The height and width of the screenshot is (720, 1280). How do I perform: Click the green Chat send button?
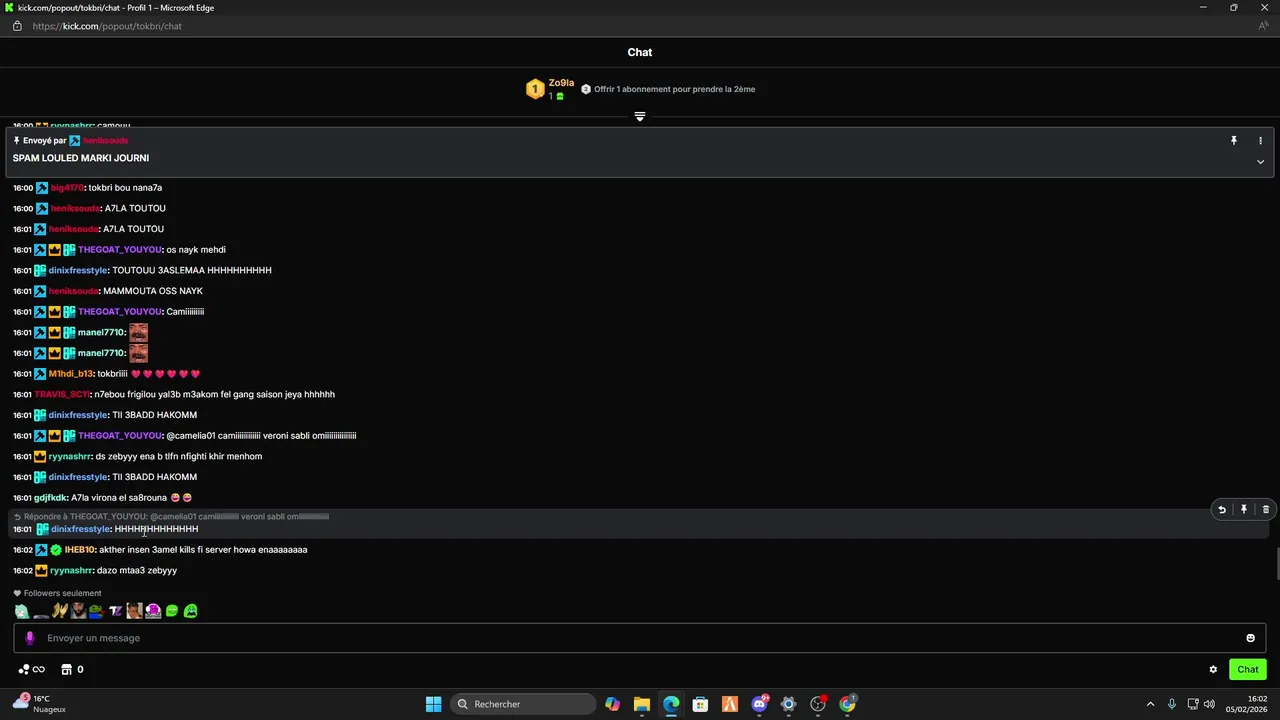click(1247, 670)
